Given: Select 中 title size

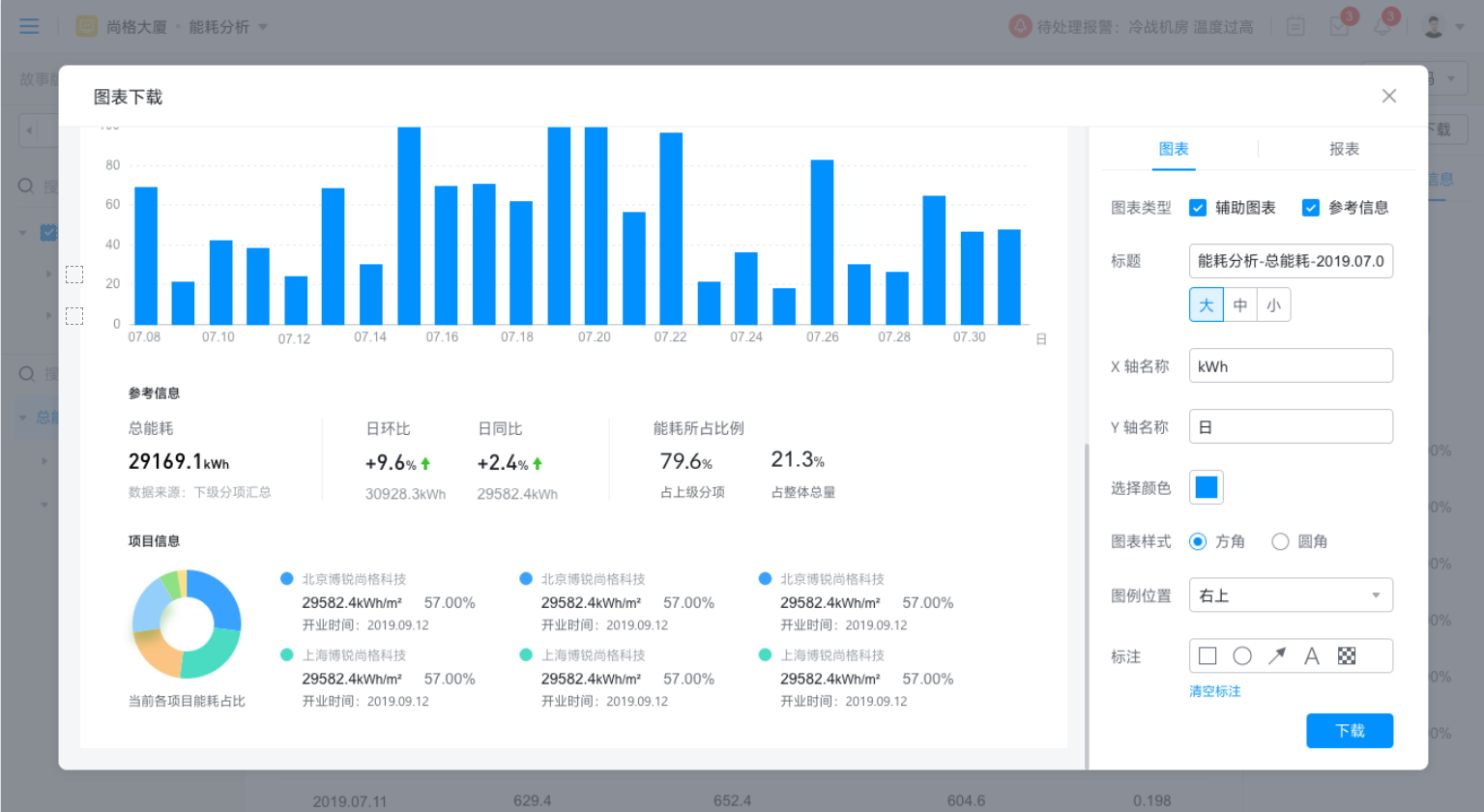Looking at the screenshot, I should tap(1240, 305).
